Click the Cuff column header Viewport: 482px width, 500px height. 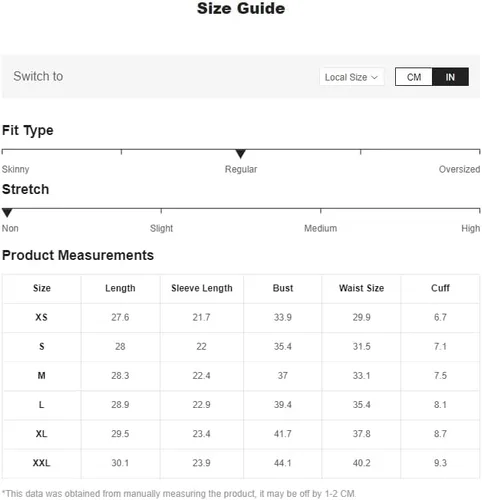tap(440, 288)
